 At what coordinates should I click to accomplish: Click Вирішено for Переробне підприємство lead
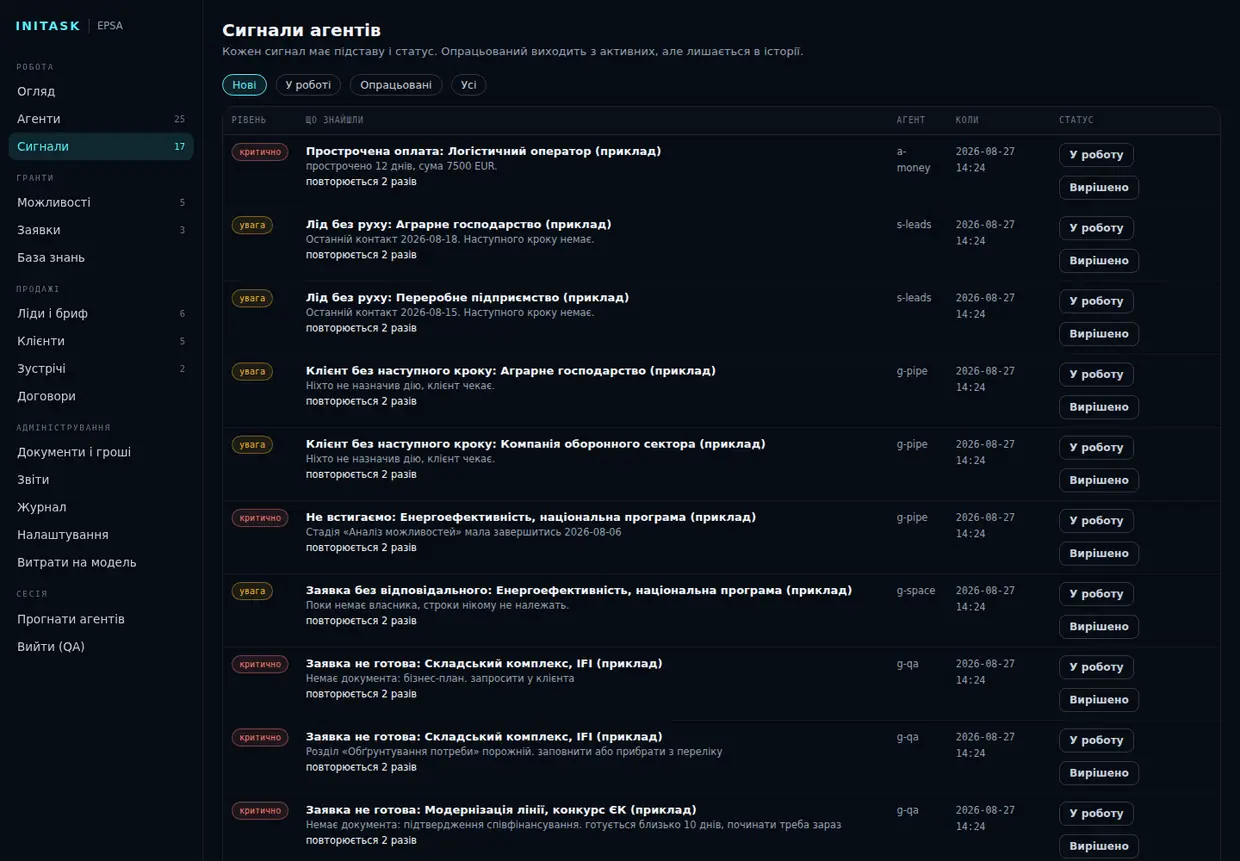(1099, 334)
